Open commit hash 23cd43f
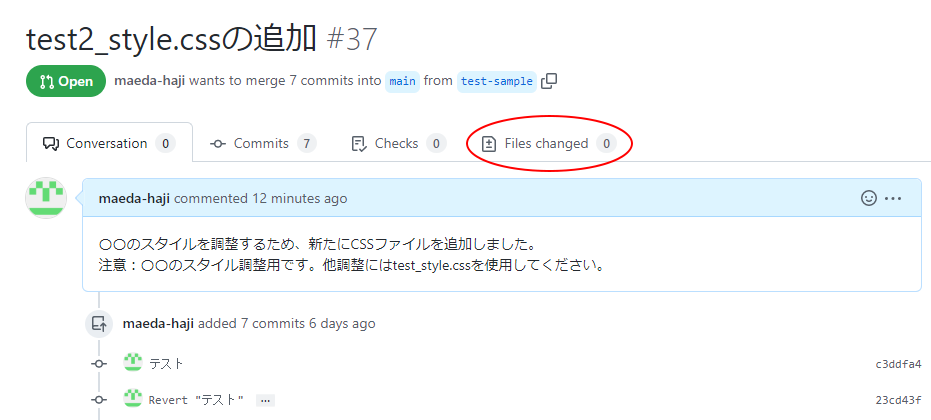Screen dimensions: 931x420 pos(898,400)
